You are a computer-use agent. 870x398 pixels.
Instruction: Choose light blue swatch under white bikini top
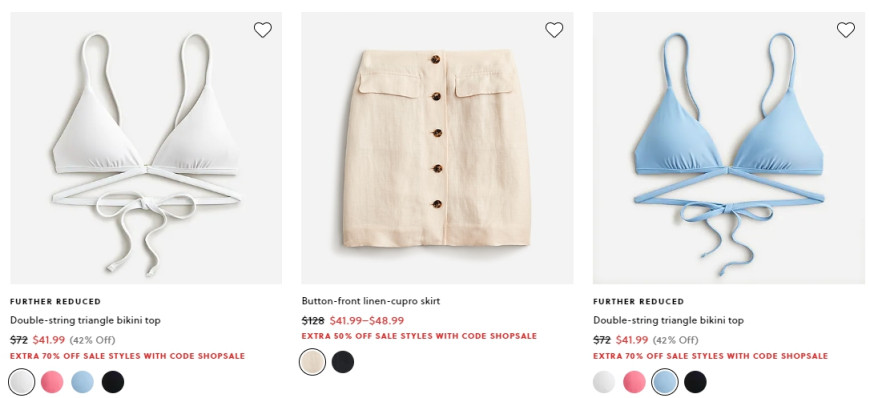(83, 382)
